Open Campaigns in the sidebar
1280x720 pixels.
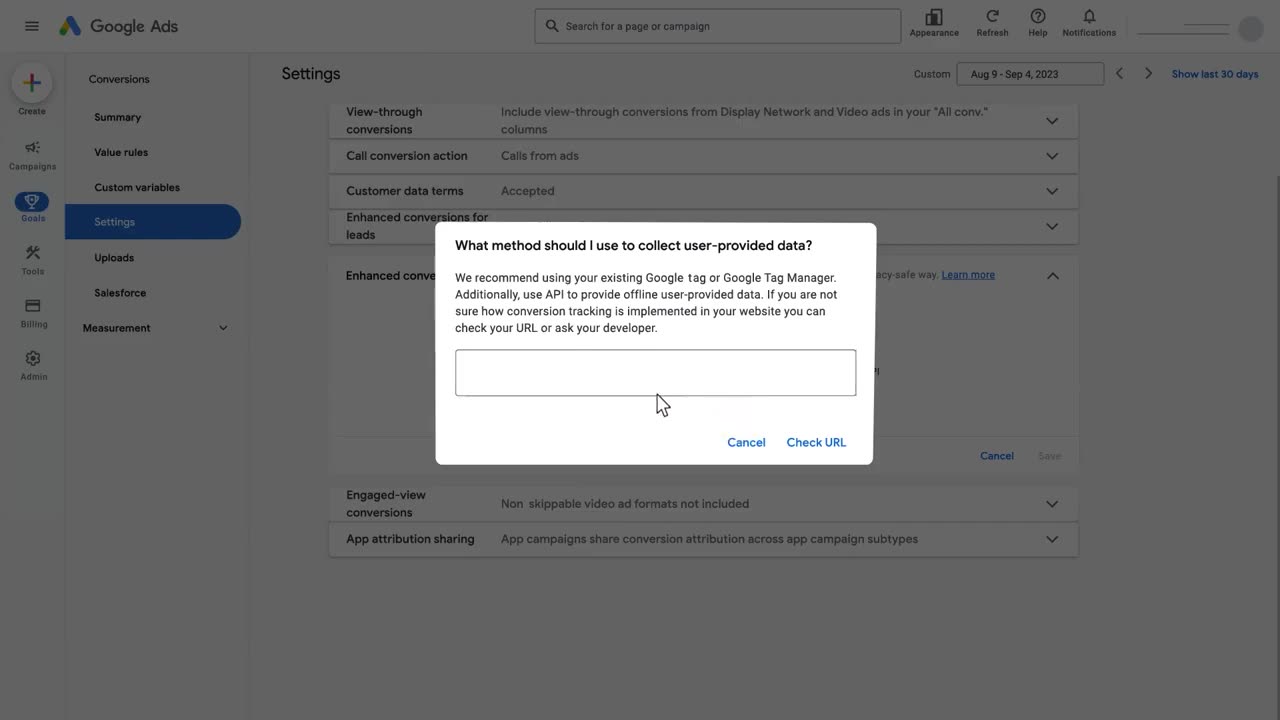pos(32,154)
